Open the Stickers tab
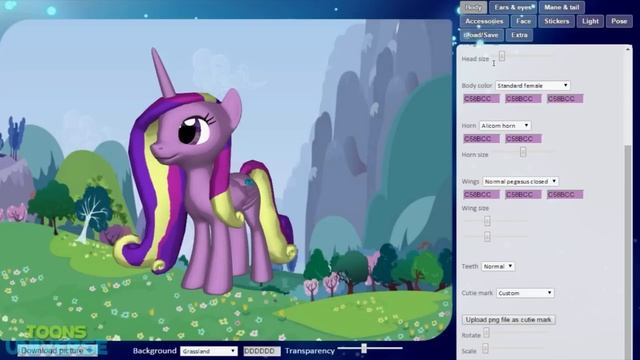 coord(556,21)
